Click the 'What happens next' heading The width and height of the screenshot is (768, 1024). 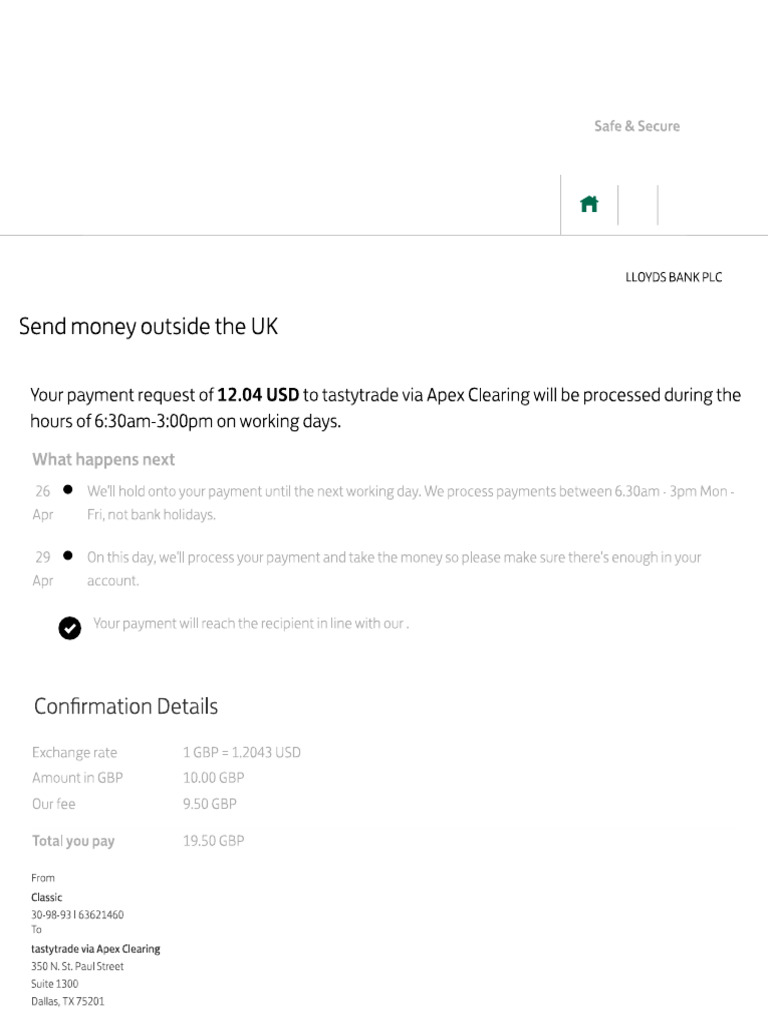(103, 459)
